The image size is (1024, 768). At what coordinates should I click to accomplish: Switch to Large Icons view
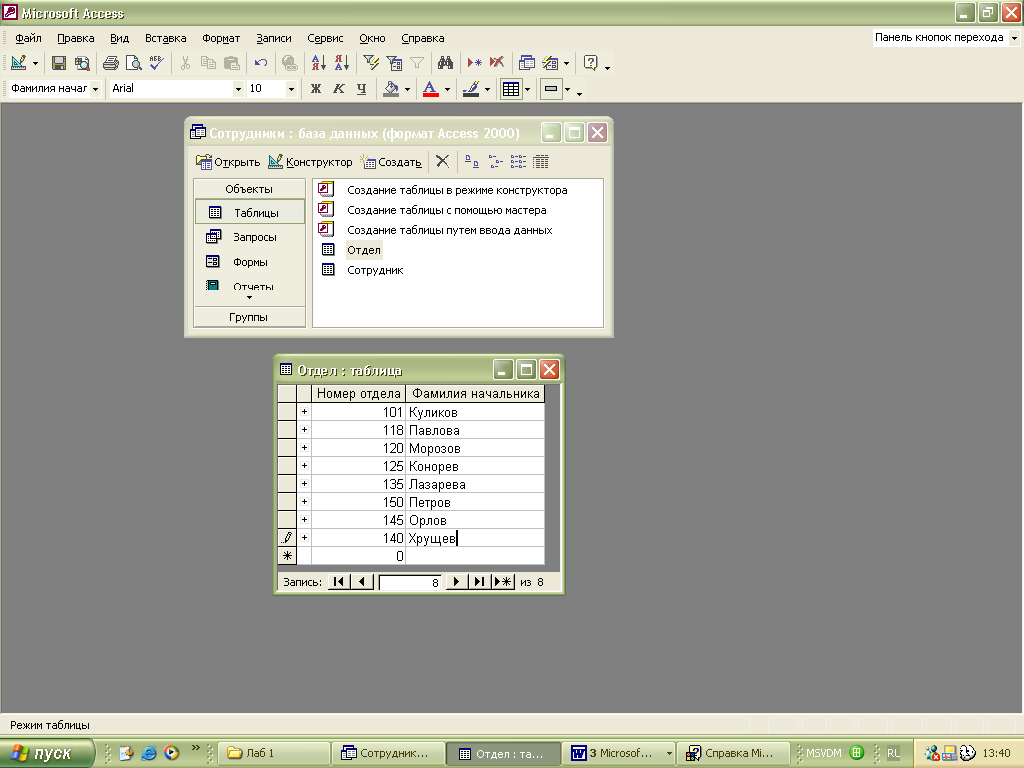[472, 161]
